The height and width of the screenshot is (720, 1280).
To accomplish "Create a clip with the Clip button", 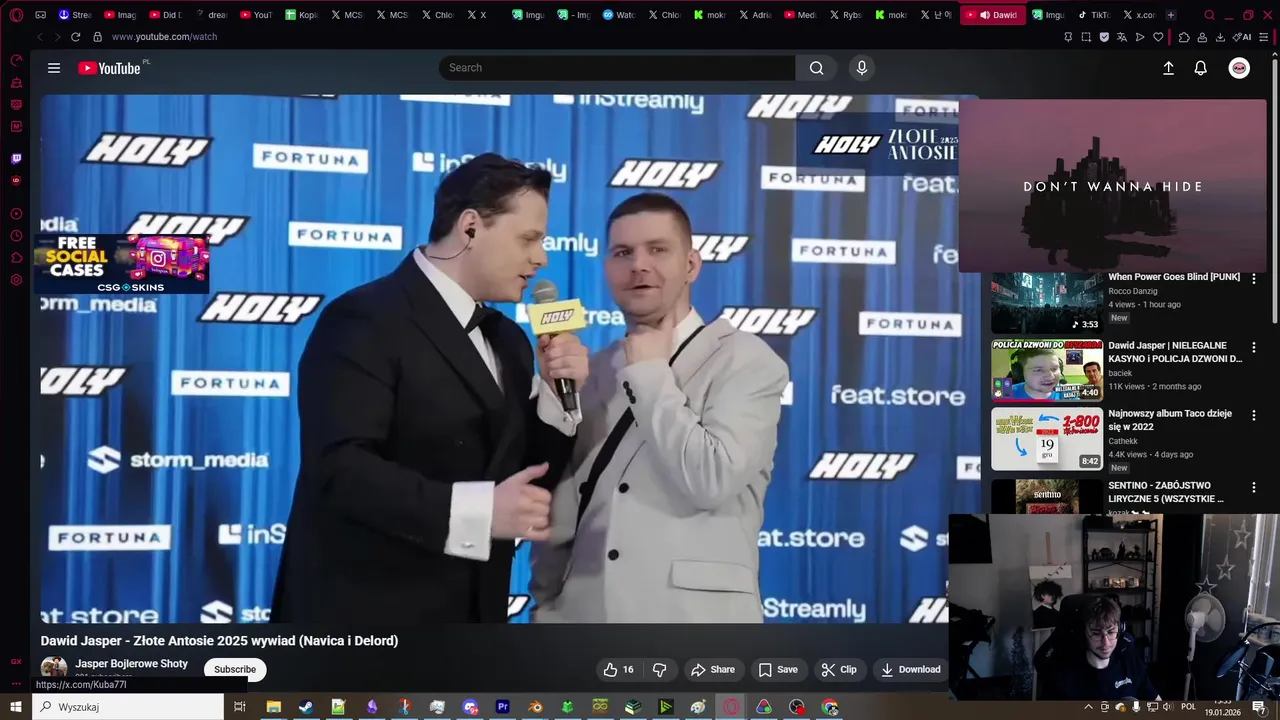I will point(839,669).
